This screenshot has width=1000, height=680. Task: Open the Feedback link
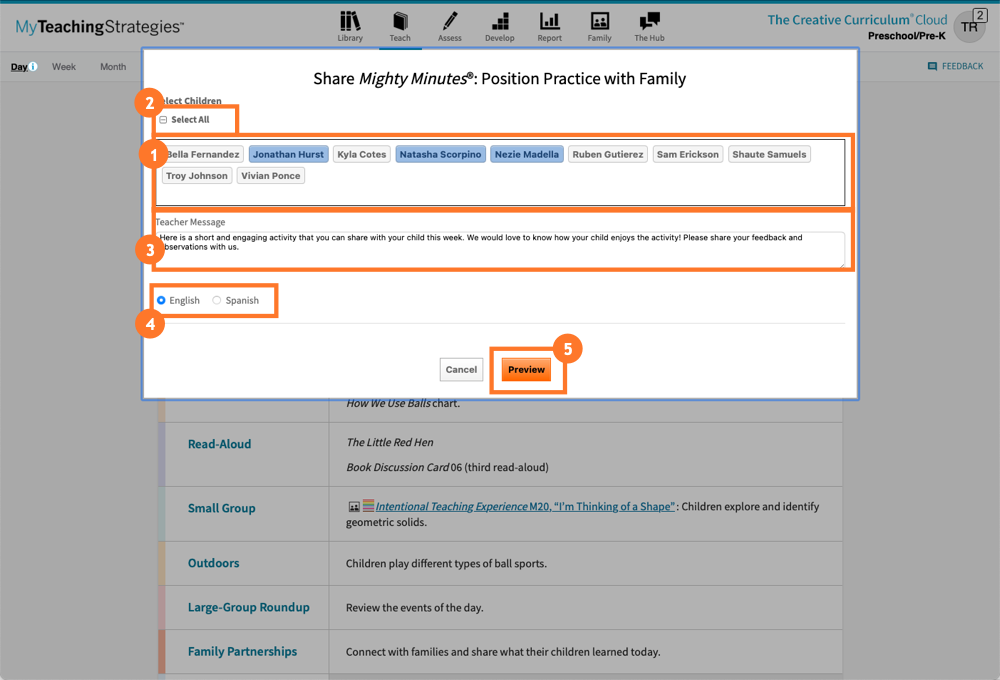[955, 67]
